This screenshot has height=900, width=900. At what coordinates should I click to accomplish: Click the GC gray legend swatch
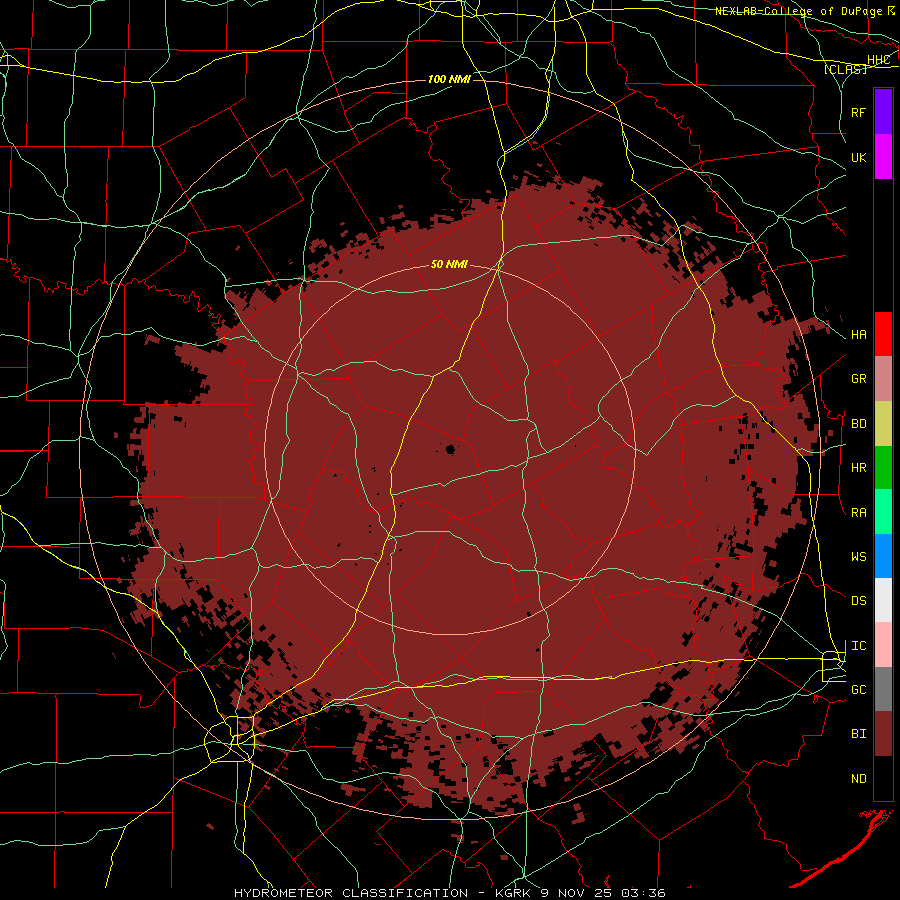pos(883,689)
